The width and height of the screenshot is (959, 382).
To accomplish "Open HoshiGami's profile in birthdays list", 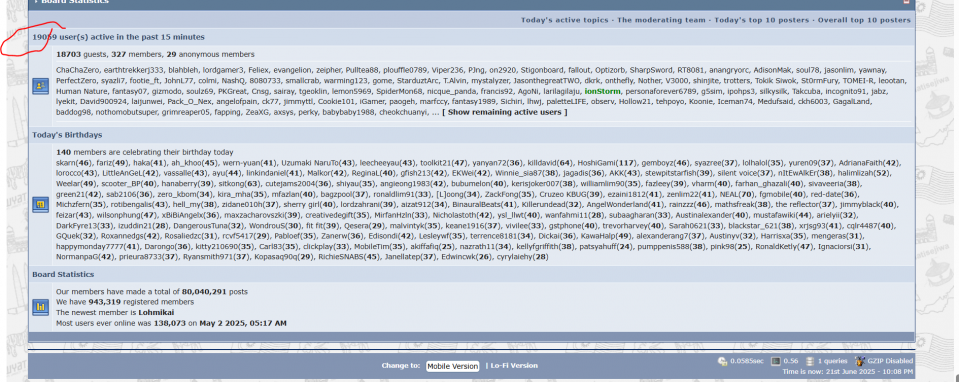I will (x=596, y=163).
